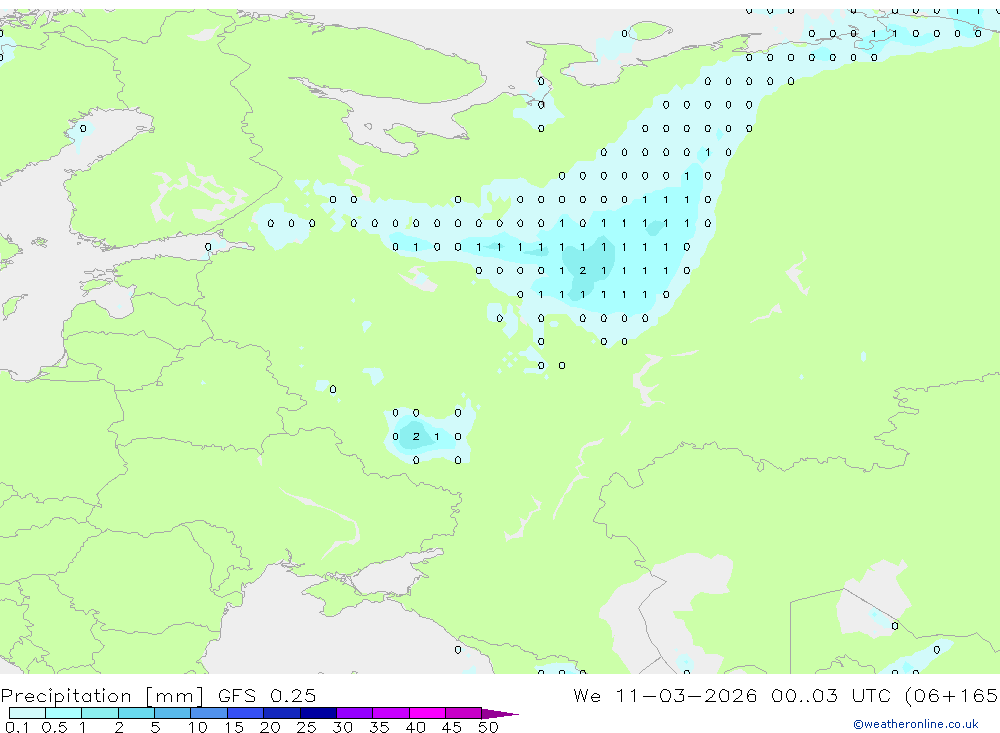This screenshot has width=1000, height=733.
Task: Click the '45' legend tick label
Action: click(x=452, y=727)
